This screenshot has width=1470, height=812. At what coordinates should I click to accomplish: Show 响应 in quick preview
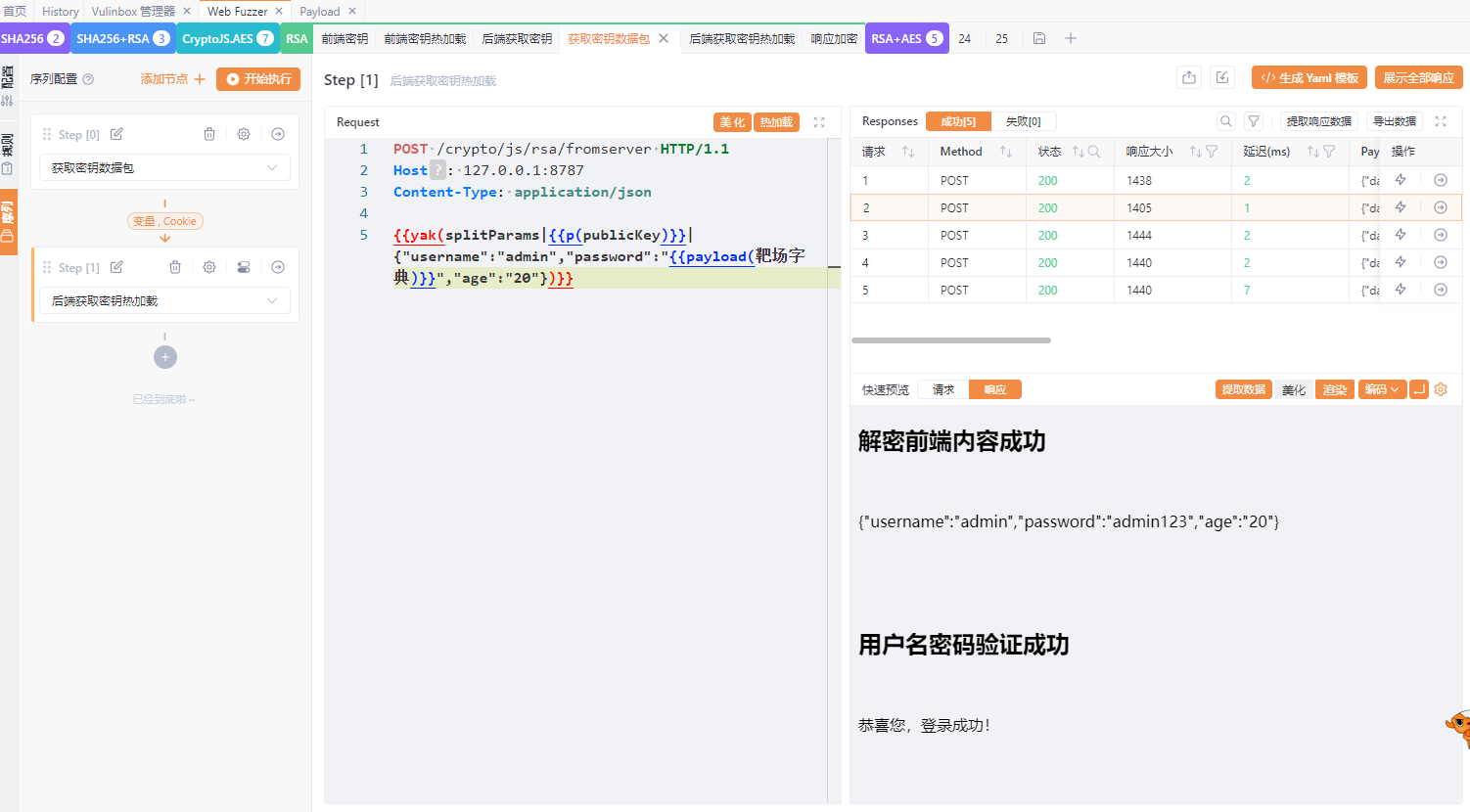[995, 389]
